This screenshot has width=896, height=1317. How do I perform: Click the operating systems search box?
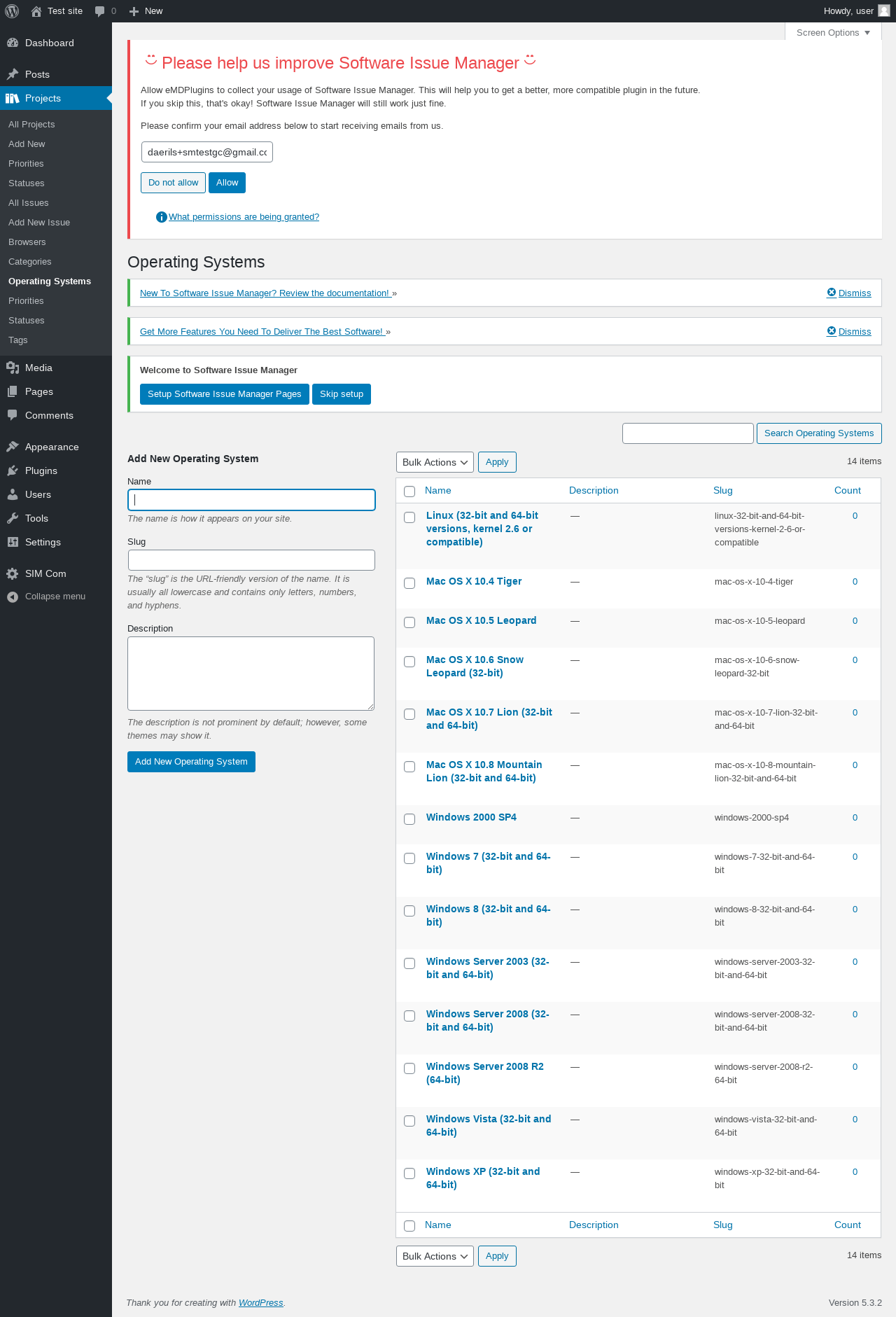pyautogui.click(x=688, y=433)
